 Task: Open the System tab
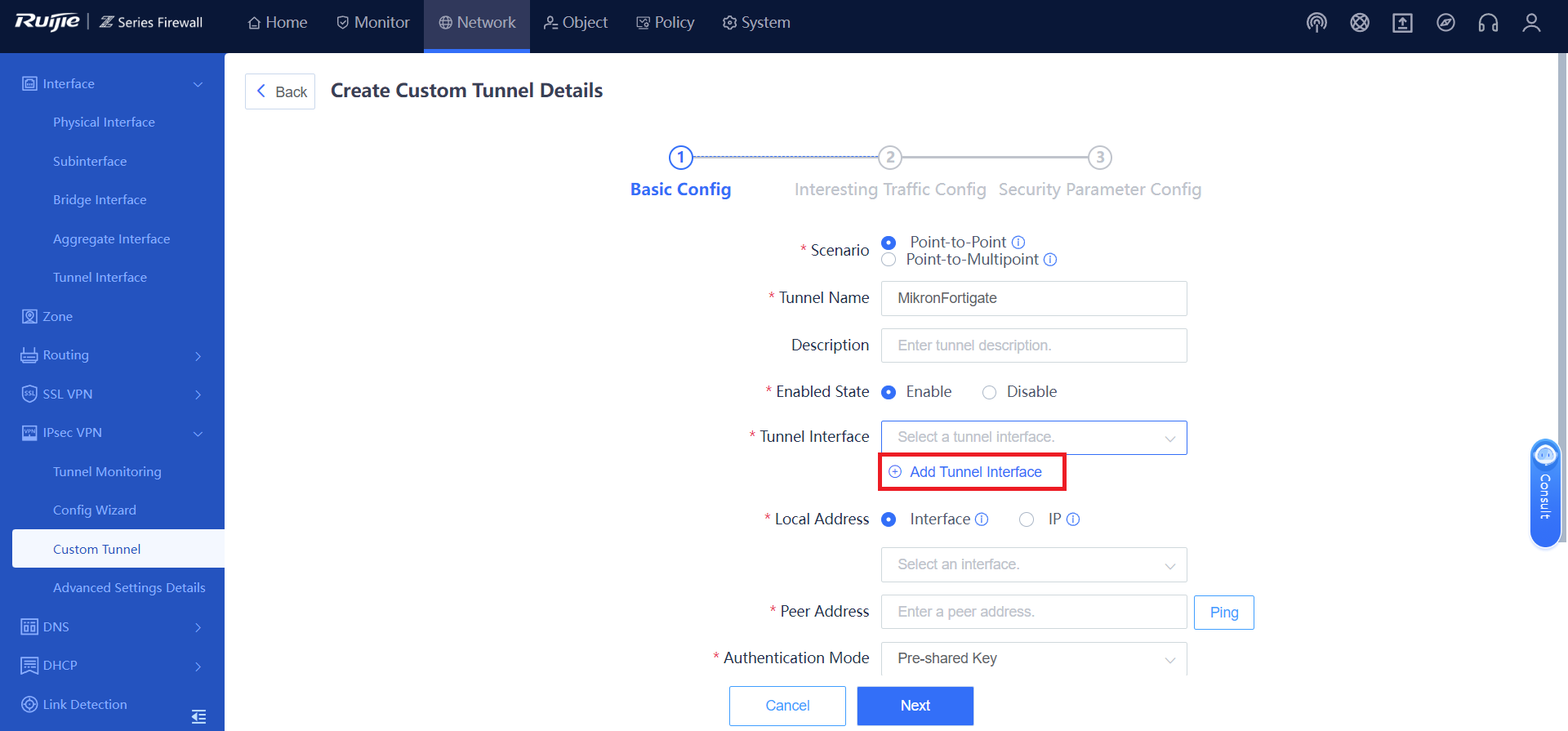click(x=756, y=23)
